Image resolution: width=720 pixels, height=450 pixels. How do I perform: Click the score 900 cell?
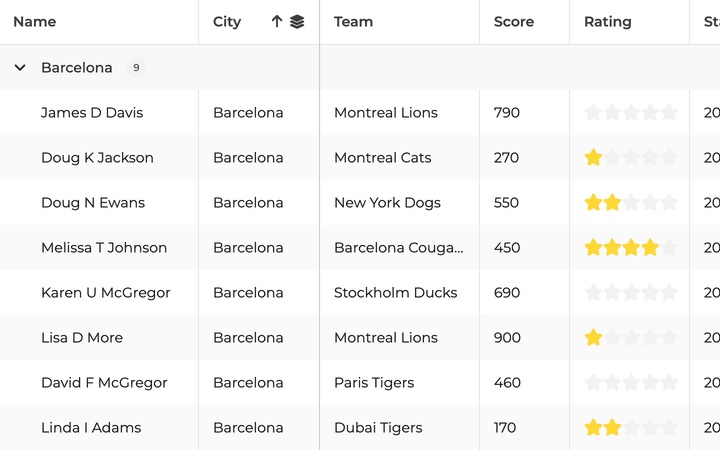(507, 338)
